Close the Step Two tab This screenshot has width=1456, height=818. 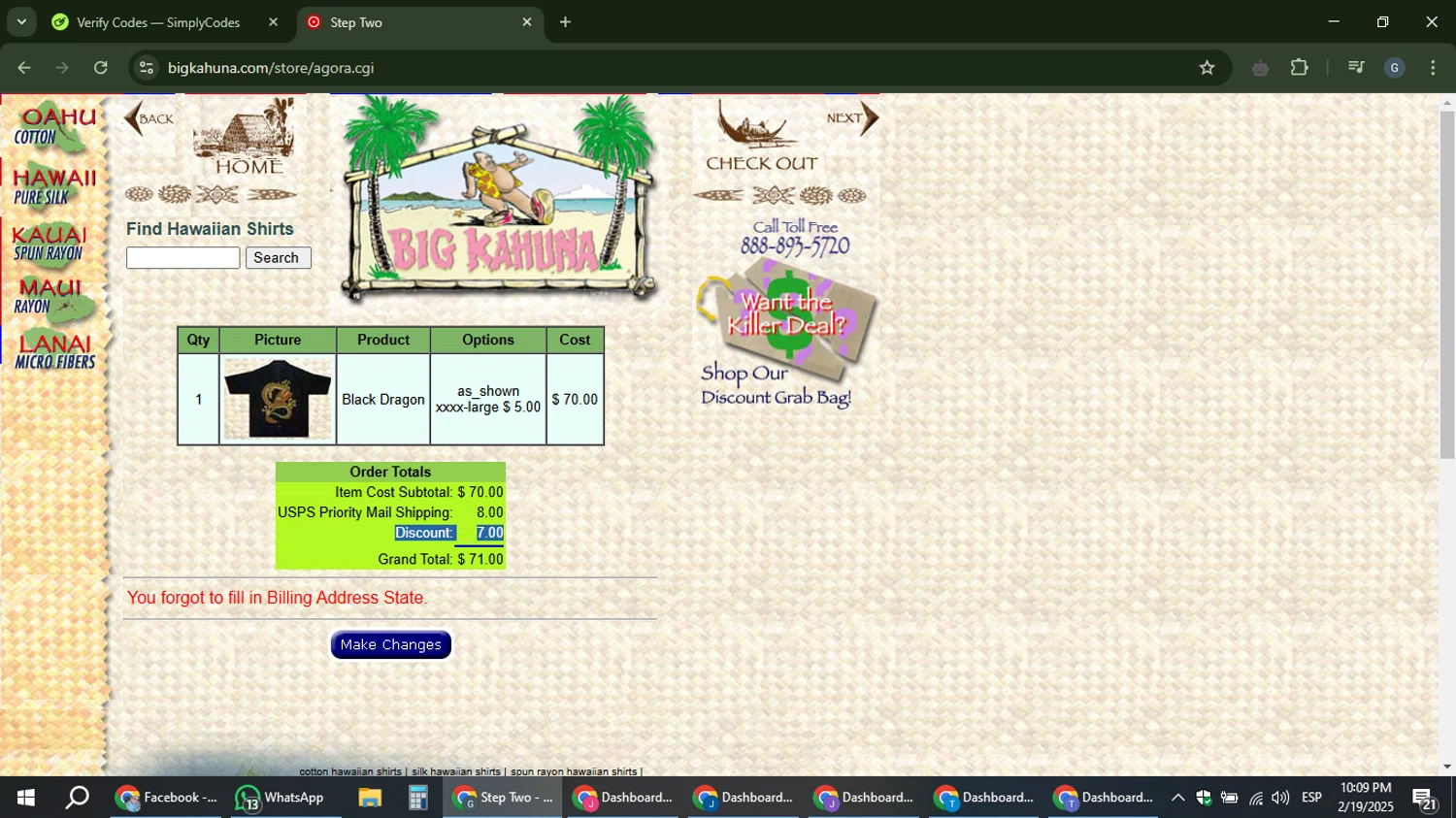pos(527,22)
